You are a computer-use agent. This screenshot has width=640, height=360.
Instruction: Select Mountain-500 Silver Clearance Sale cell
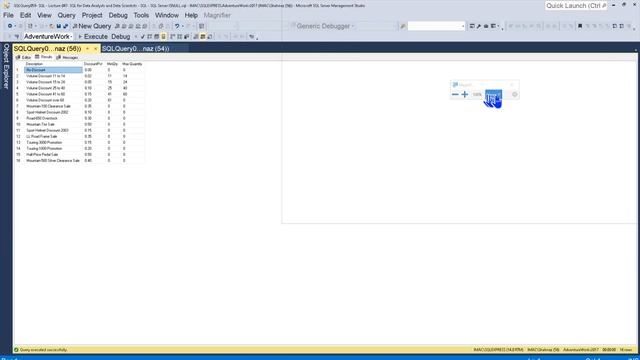53,161
